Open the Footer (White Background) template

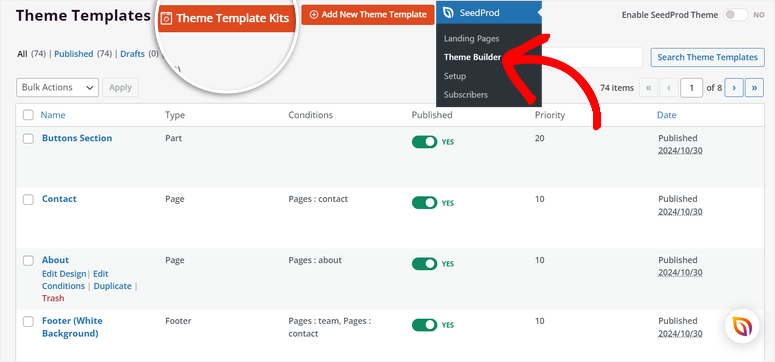point(72,327)
